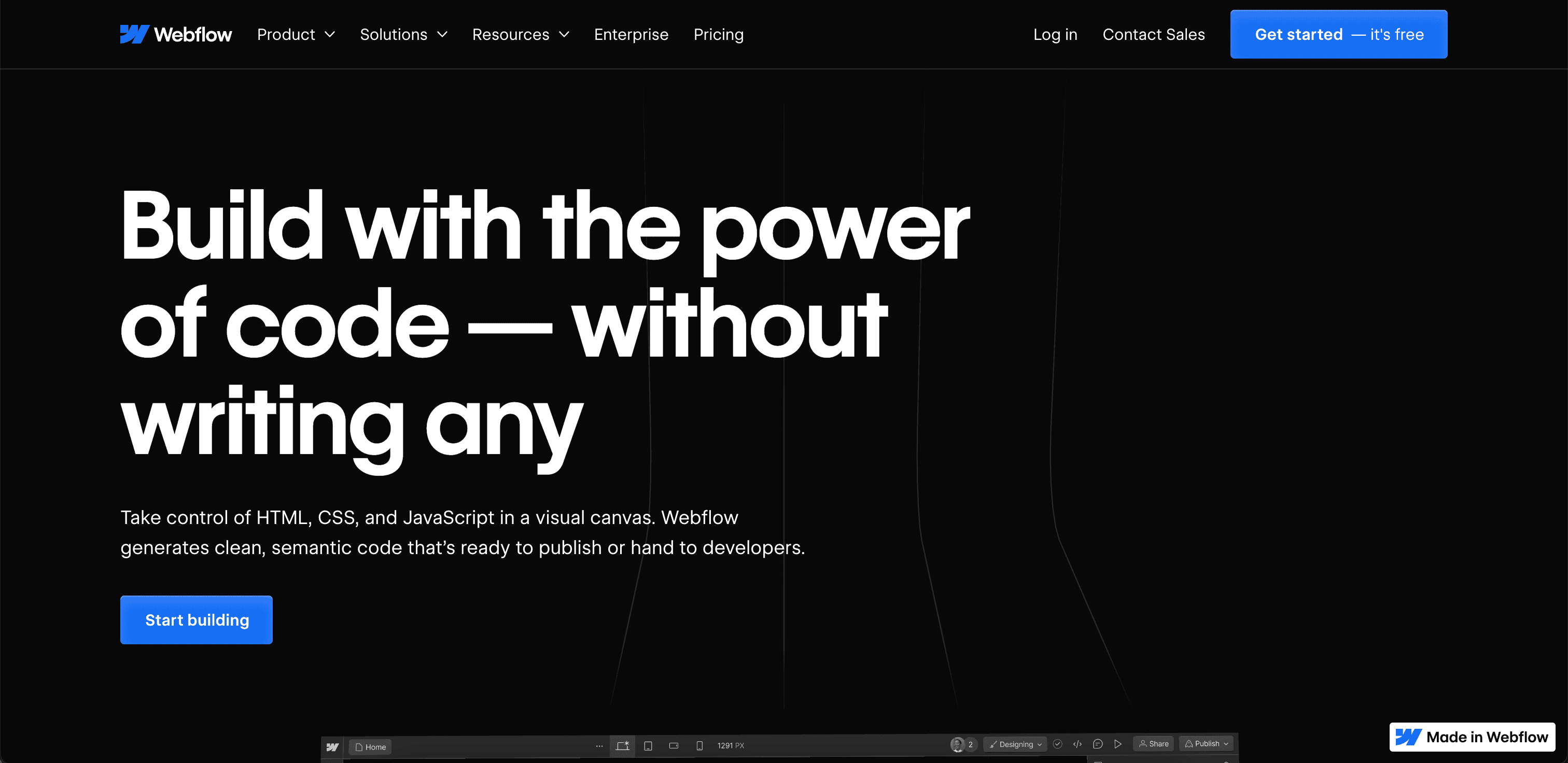Click the Contact Sales link
The width and height of the screenshot is (1568, 763).
pyautogui.click(x=1153, y=34)
